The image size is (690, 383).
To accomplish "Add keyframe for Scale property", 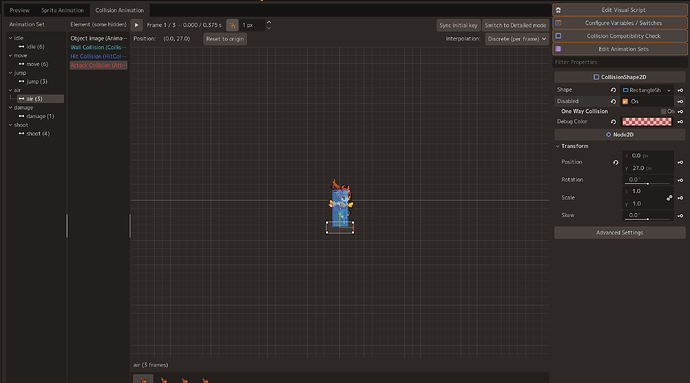I will (680, 198).
